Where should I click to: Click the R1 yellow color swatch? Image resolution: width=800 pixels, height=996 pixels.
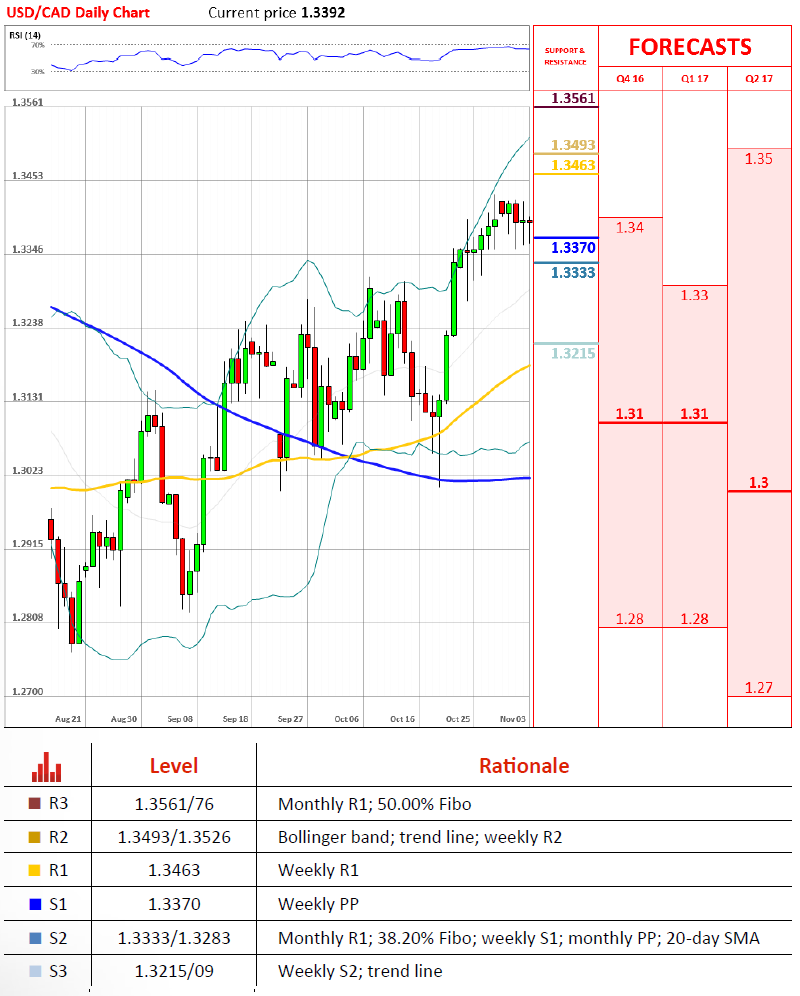pos(35,870)
